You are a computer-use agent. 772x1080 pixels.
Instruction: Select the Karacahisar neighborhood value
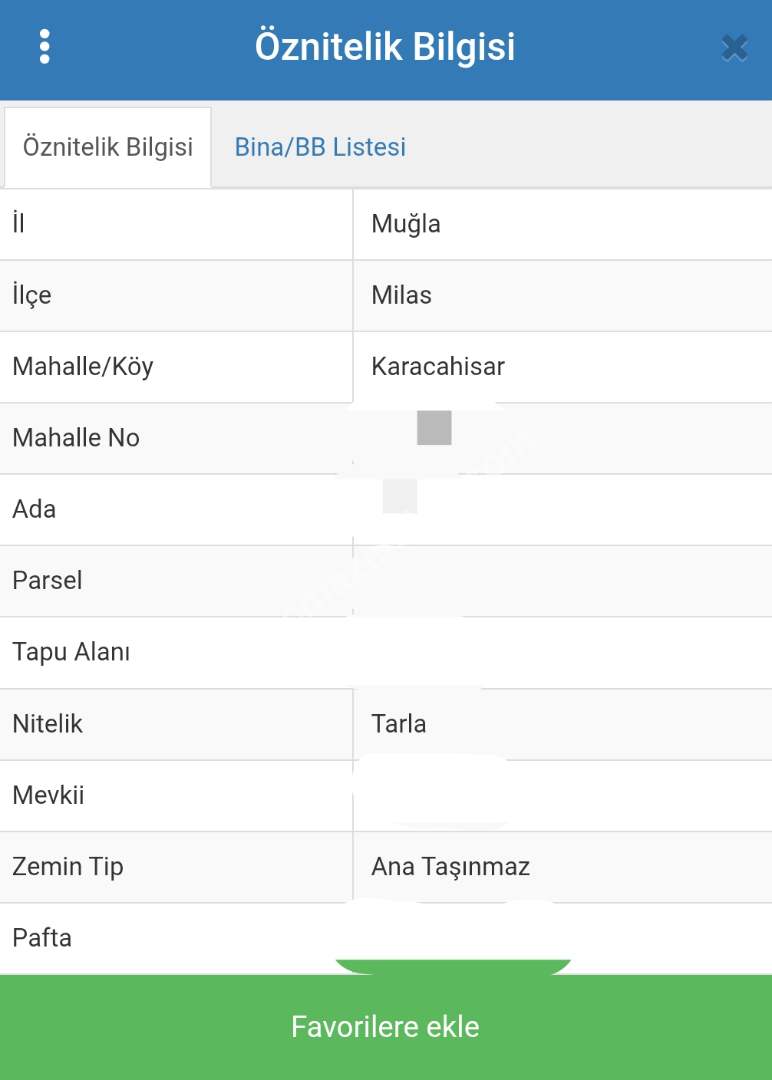tap(438, 367)
